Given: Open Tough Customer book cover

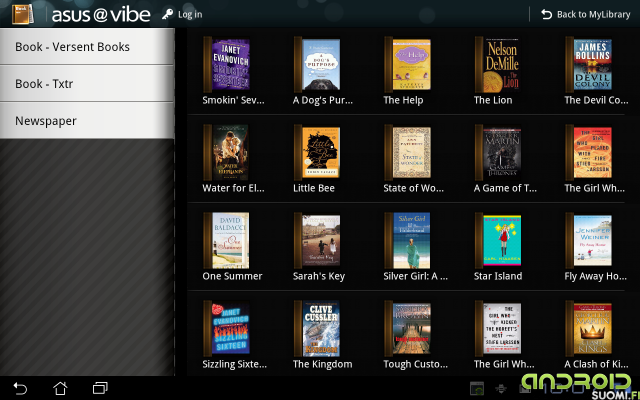Looking at the screenshot, I should (408, 329).
